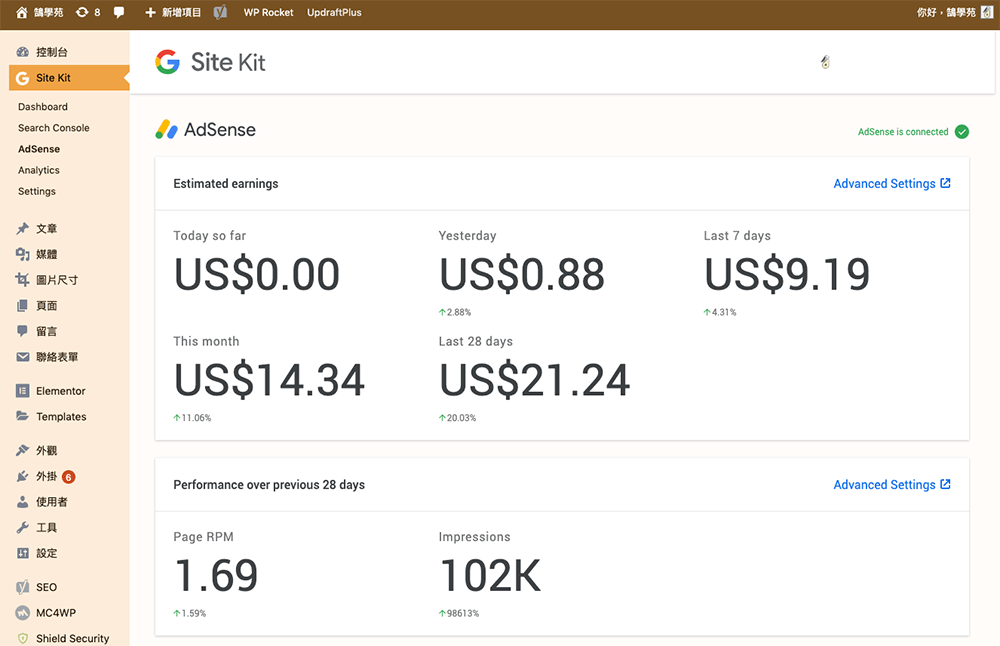The height and width of the screenshot is (646, 1000).
Task: Click the paintbrush icon for 外觀
Action: 23,450
